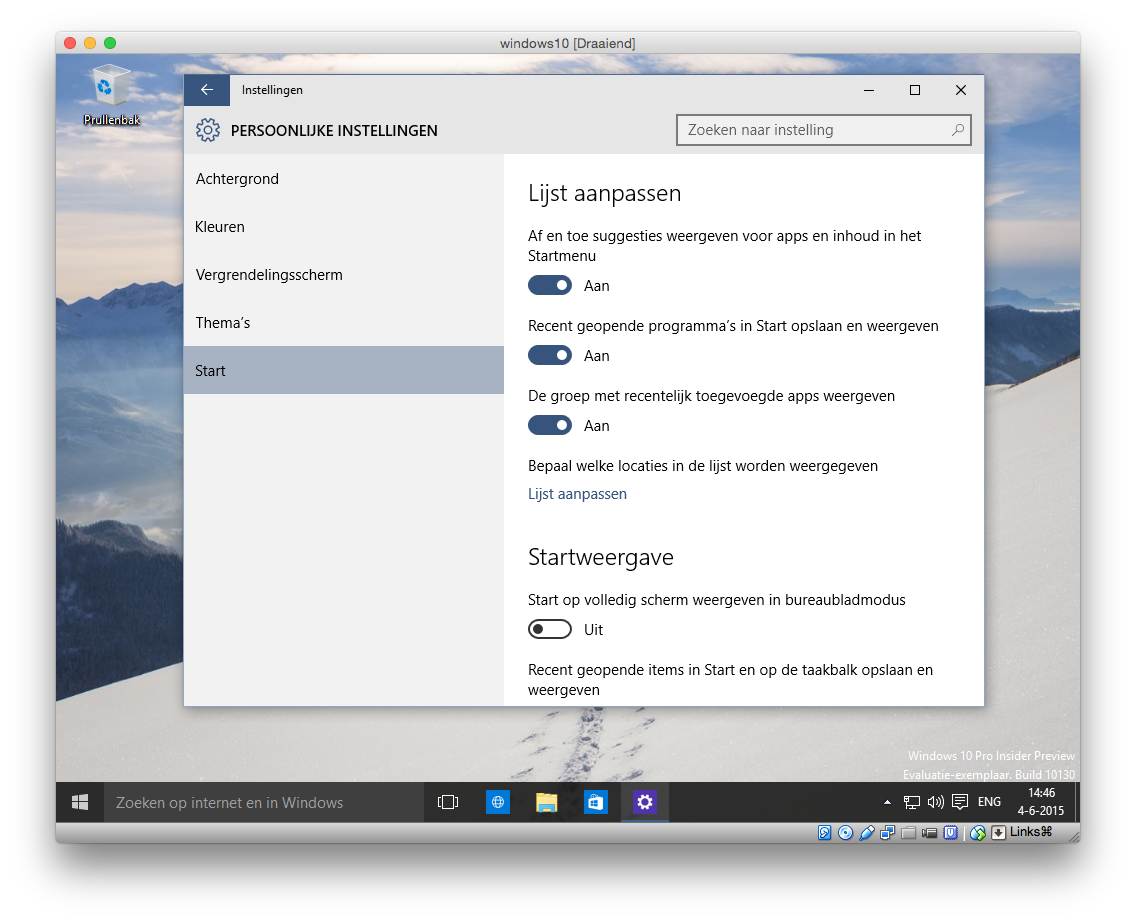Image resolution: width=1136 pixels, height=923 pixels.
Task: Select Achtergrond in the sidebar
Action: pyautogui.click(x=238, y=179)
